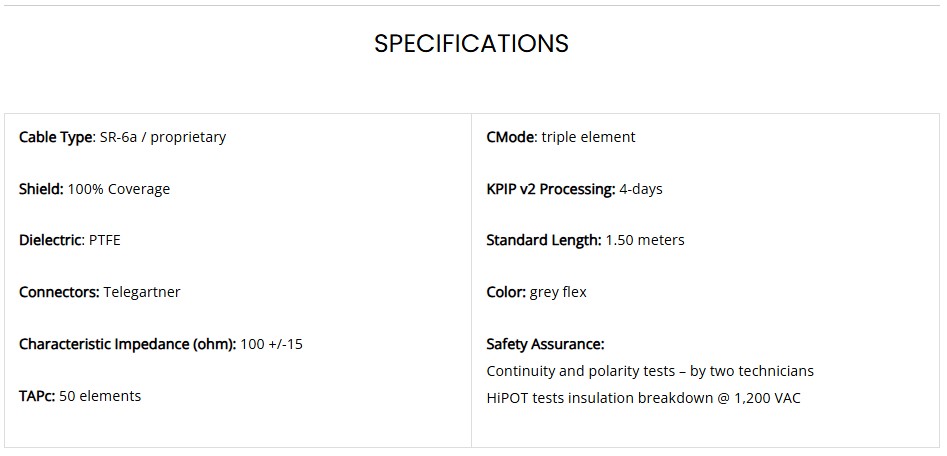
Task: Click the Standard Length label
Action: 543,240
